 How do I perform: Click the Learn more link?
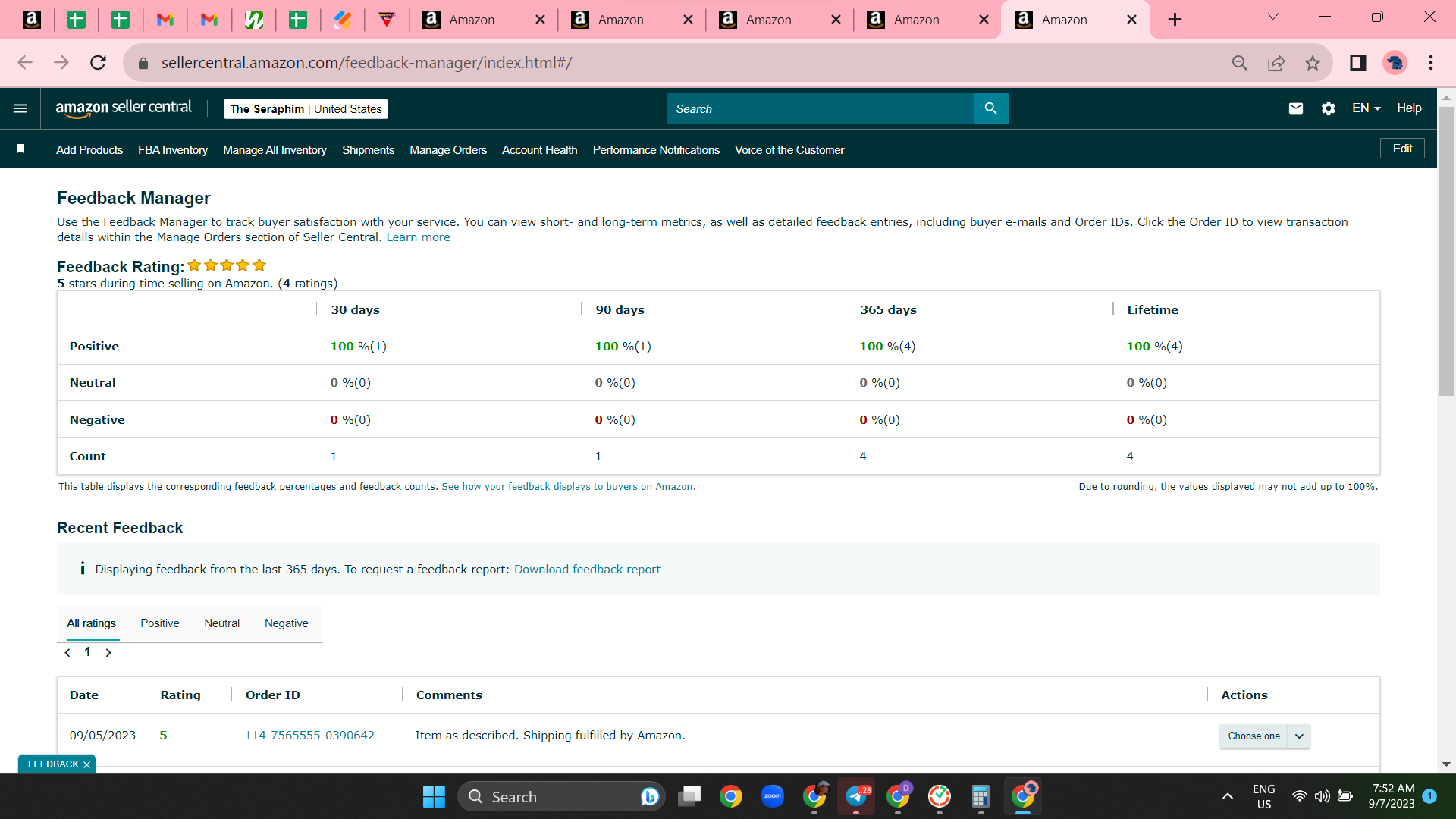[418, 237]
